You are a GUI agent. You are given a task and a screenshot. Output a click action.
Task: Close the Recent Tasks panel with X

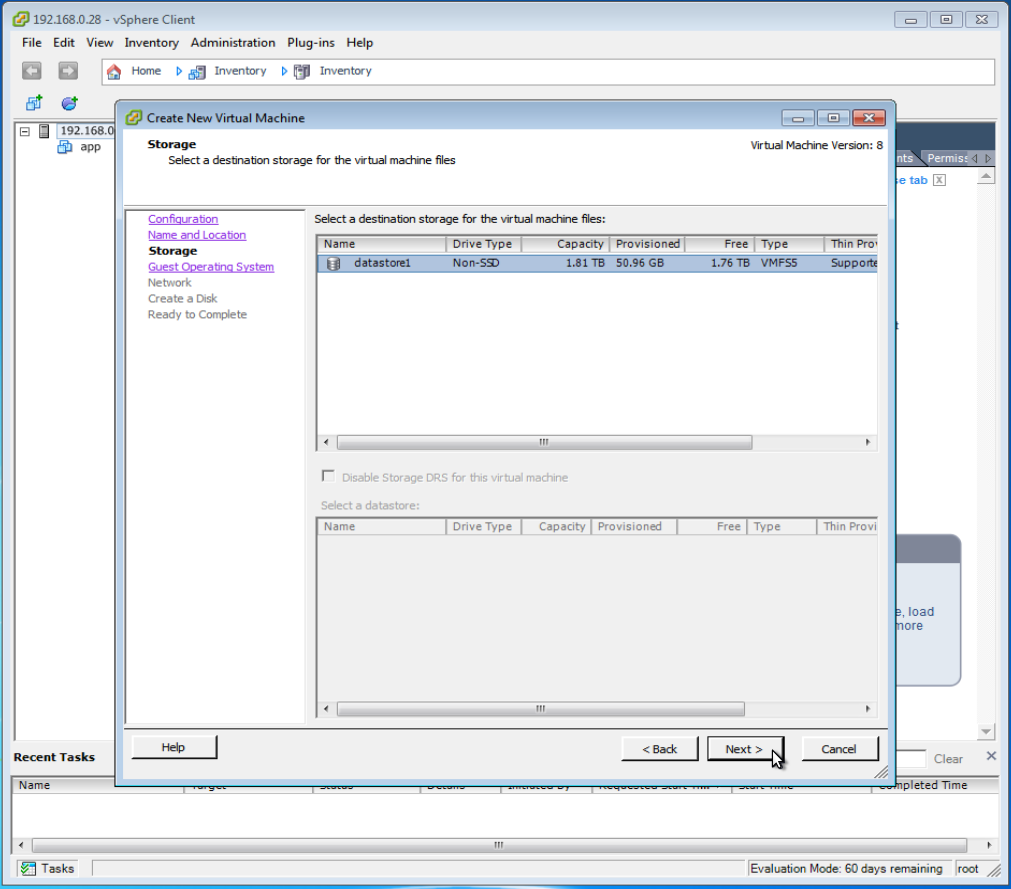point(992,756)
